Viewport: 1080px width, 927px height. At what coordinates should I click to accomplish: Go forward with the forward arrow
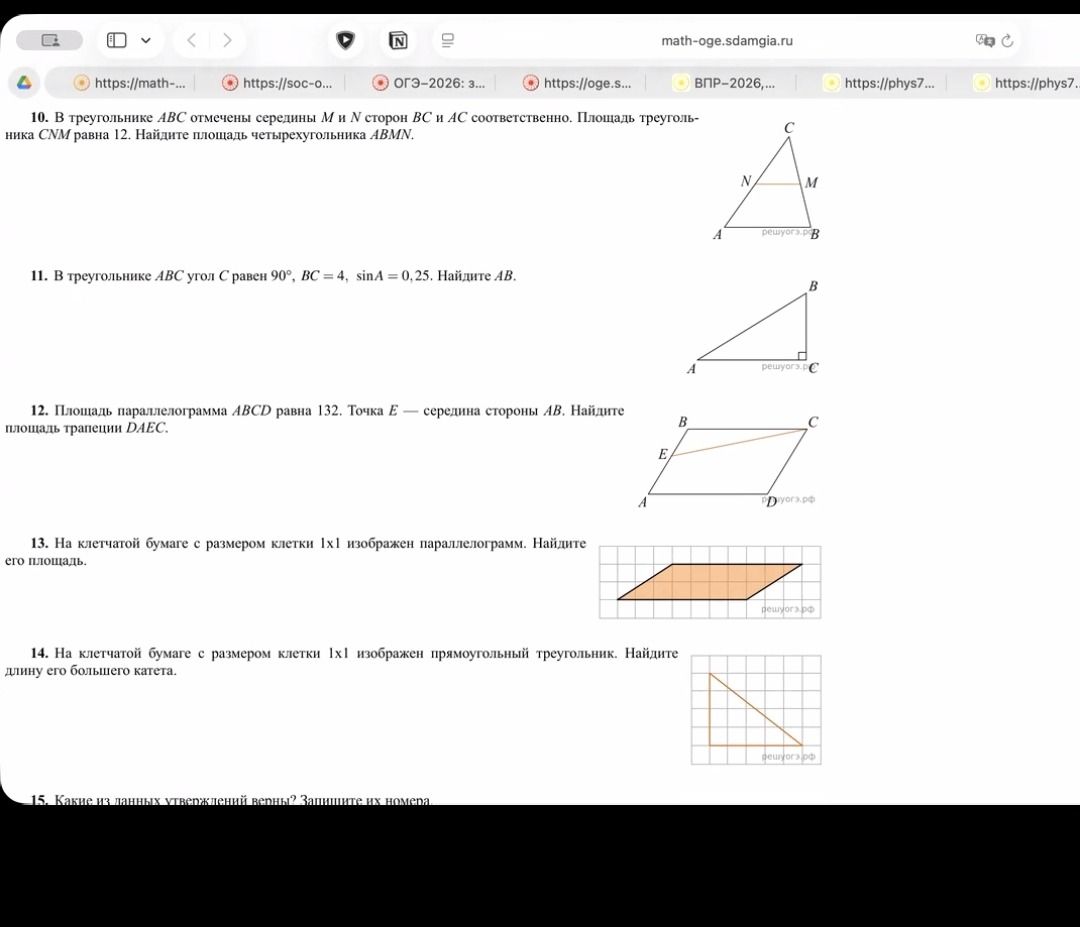[x=227, y=40]
